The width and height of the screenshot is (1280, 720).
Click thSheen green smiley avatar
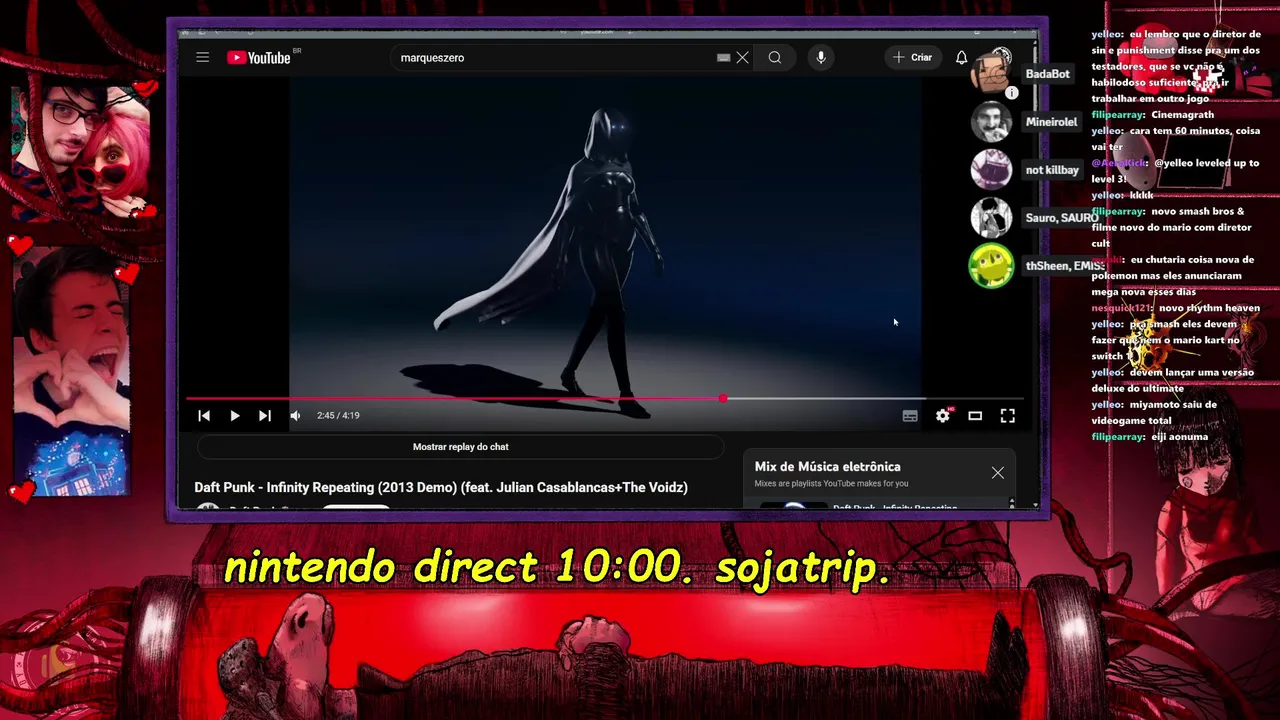coord(991,266)
